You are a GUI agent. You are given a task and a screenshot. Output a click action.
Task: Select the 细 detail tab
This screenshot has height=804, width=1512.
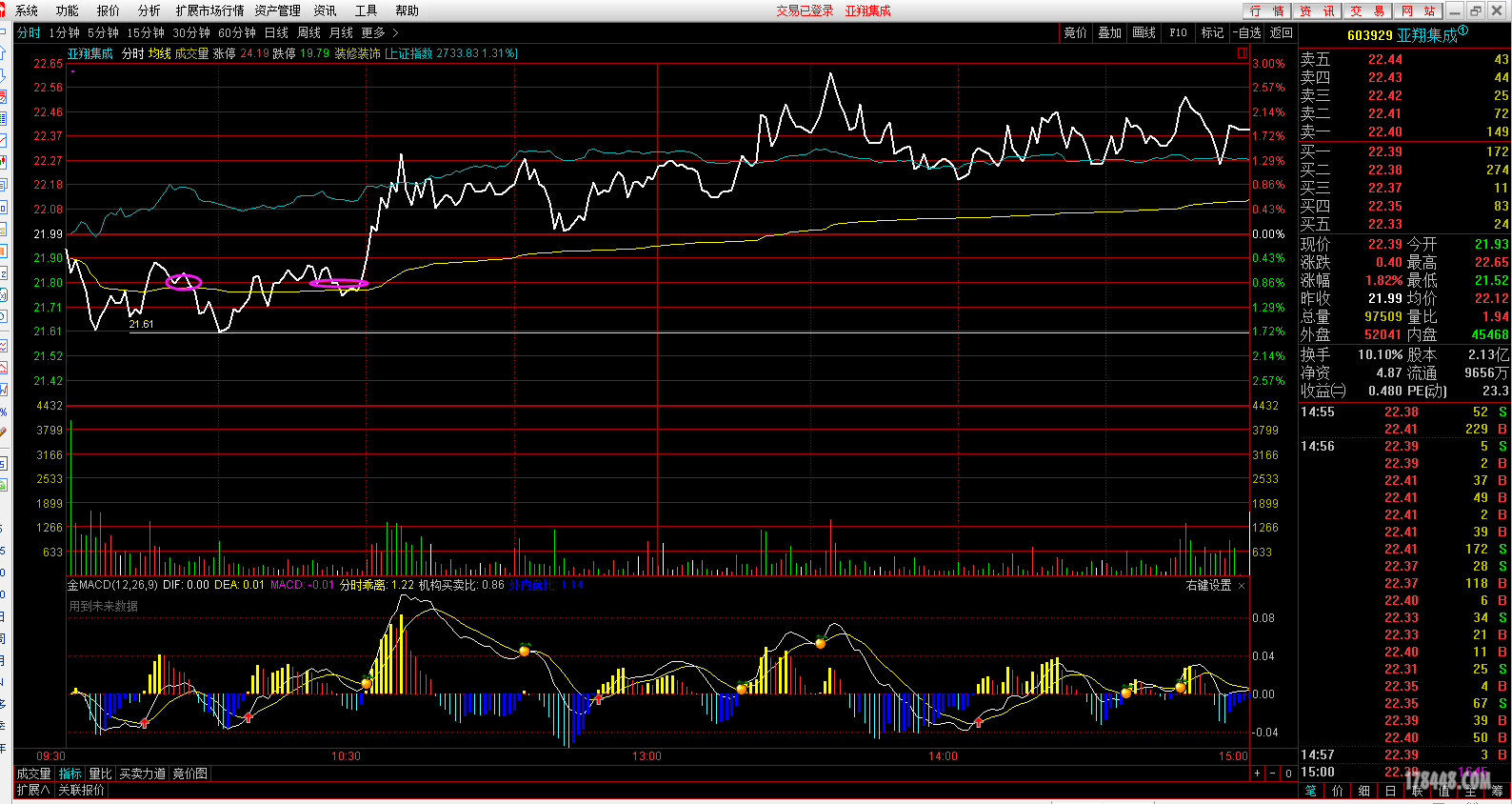click(1364, 791)
